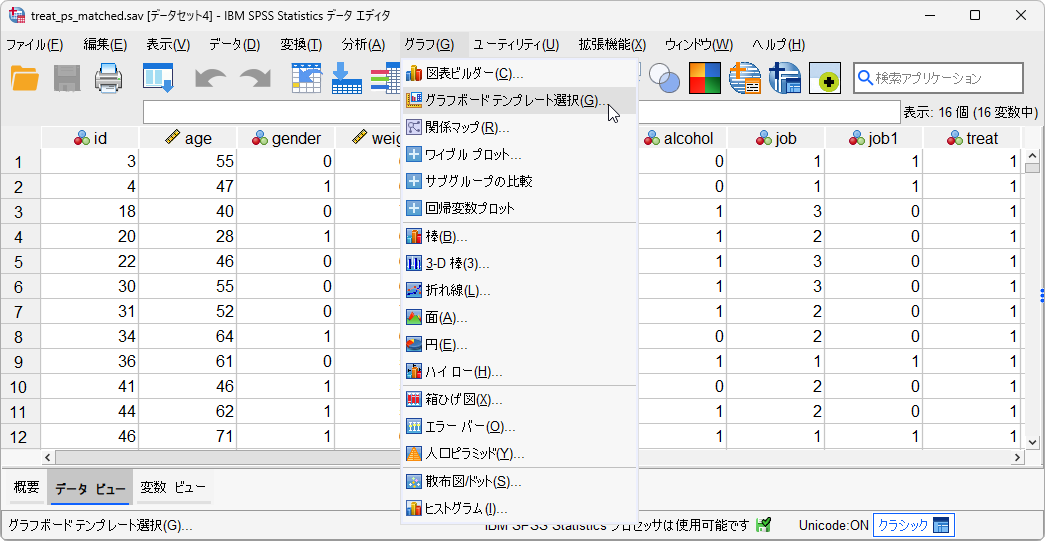Click the 円(E) pie chart icon
Screen dimensions: 1045x541
(414, 345)
